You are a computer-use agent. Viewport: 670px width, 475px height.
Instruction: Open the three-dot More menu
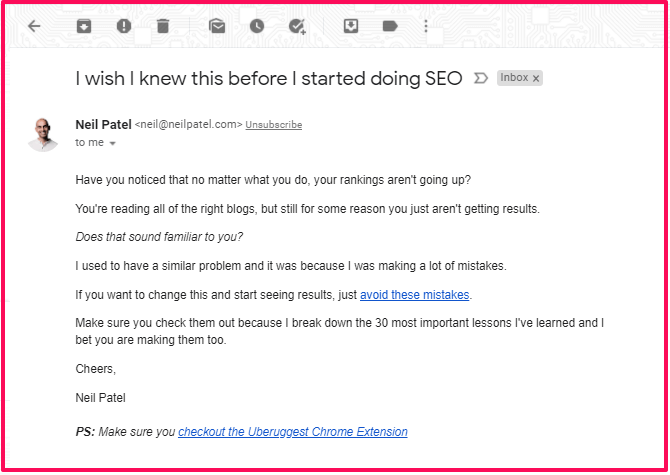[426, 27]
